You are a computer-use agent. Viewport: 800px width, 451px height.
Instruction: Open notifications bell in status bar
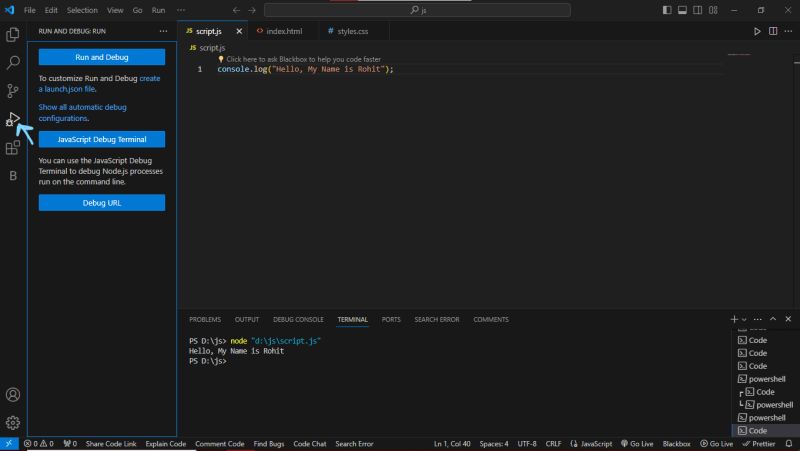(789, 444)
